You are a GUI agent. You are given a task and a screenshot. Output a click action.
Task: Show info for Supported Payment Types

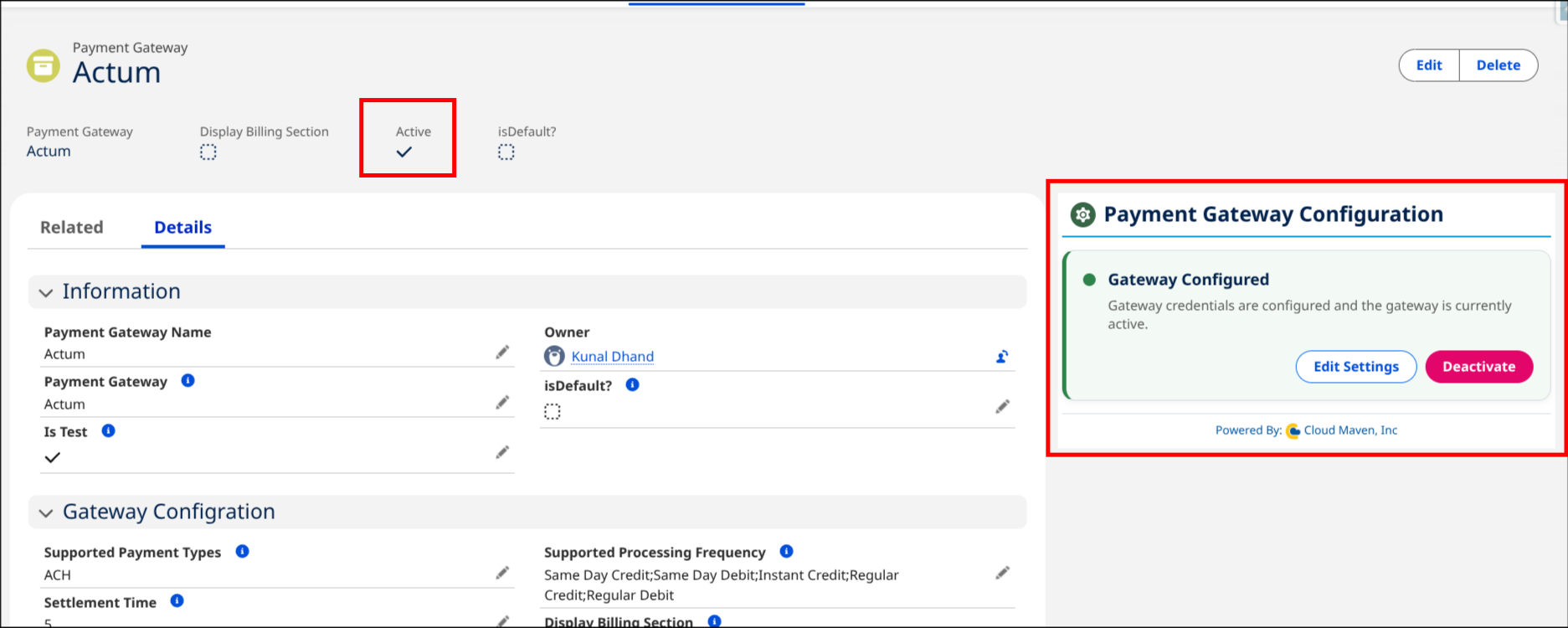coord(242,551)
